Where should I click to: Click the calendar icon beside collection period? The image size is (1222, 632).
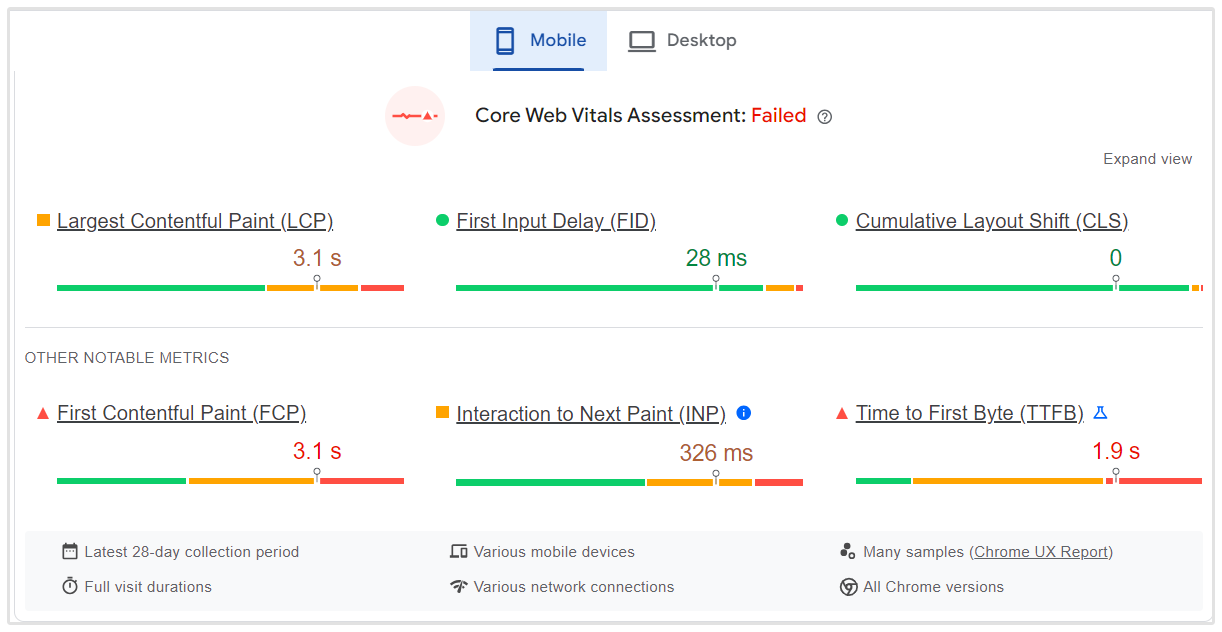[70, 552]
